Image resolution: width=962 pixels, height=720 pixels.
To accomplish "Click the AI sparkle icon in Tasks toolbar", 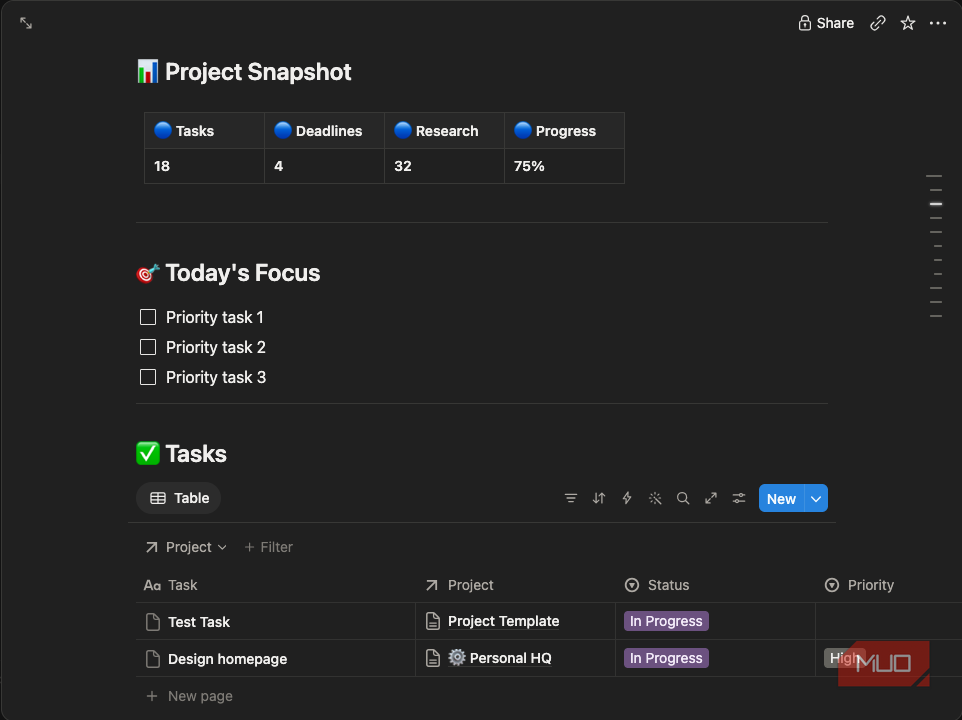I will 655,498.
